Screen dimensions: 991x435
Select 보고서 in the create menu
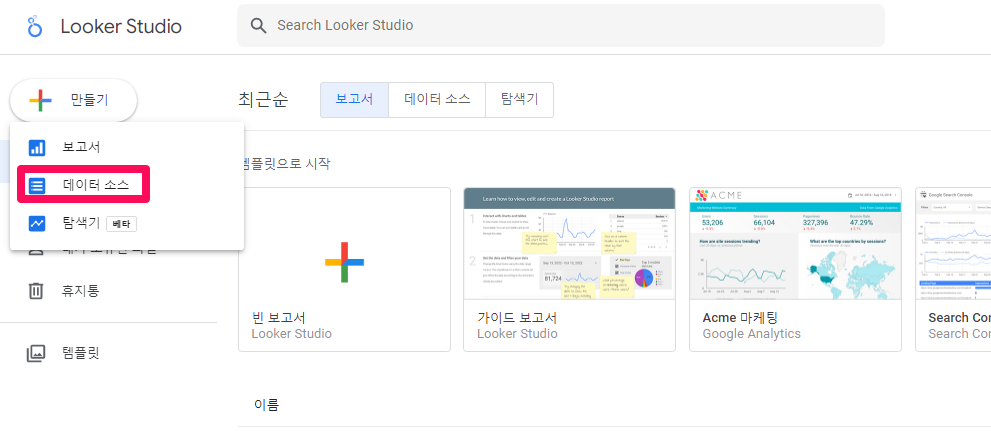click(126, 147)
